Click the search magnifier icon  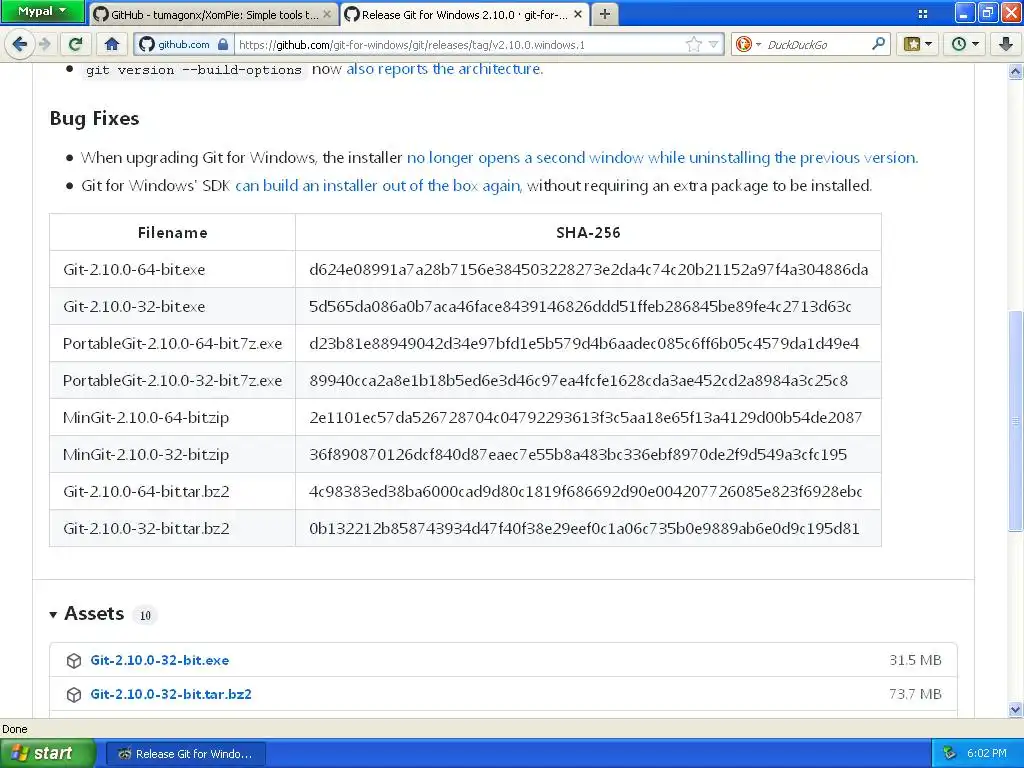click(878, 44)
